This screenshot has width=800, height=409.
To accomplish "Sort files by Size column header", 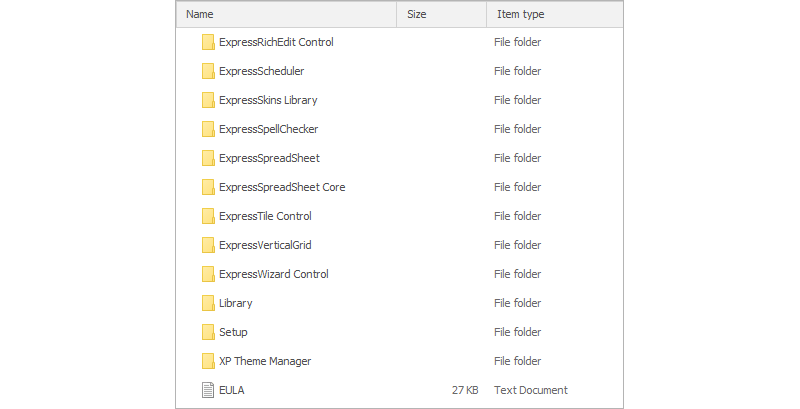I will [x=417, y=14].
